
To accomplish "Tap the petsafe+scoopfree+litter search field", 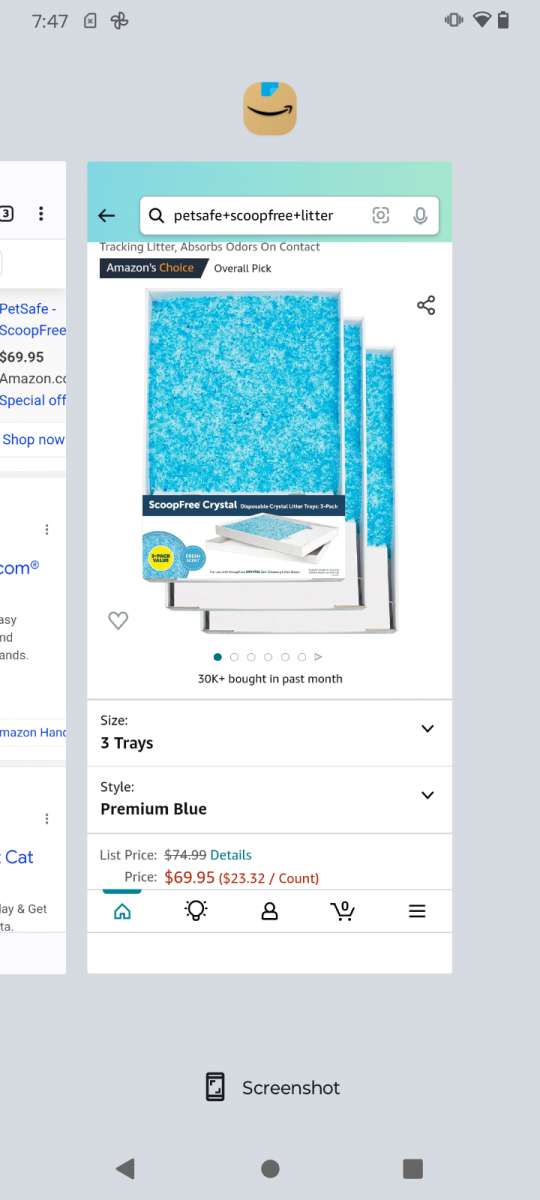I will [253, 215].
